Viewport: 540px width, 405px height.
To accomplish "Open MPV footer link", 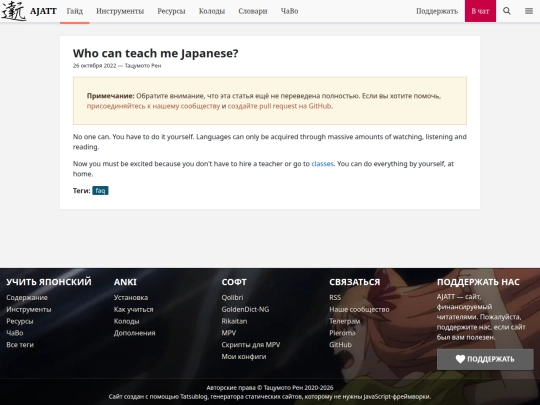I will 229,333.
